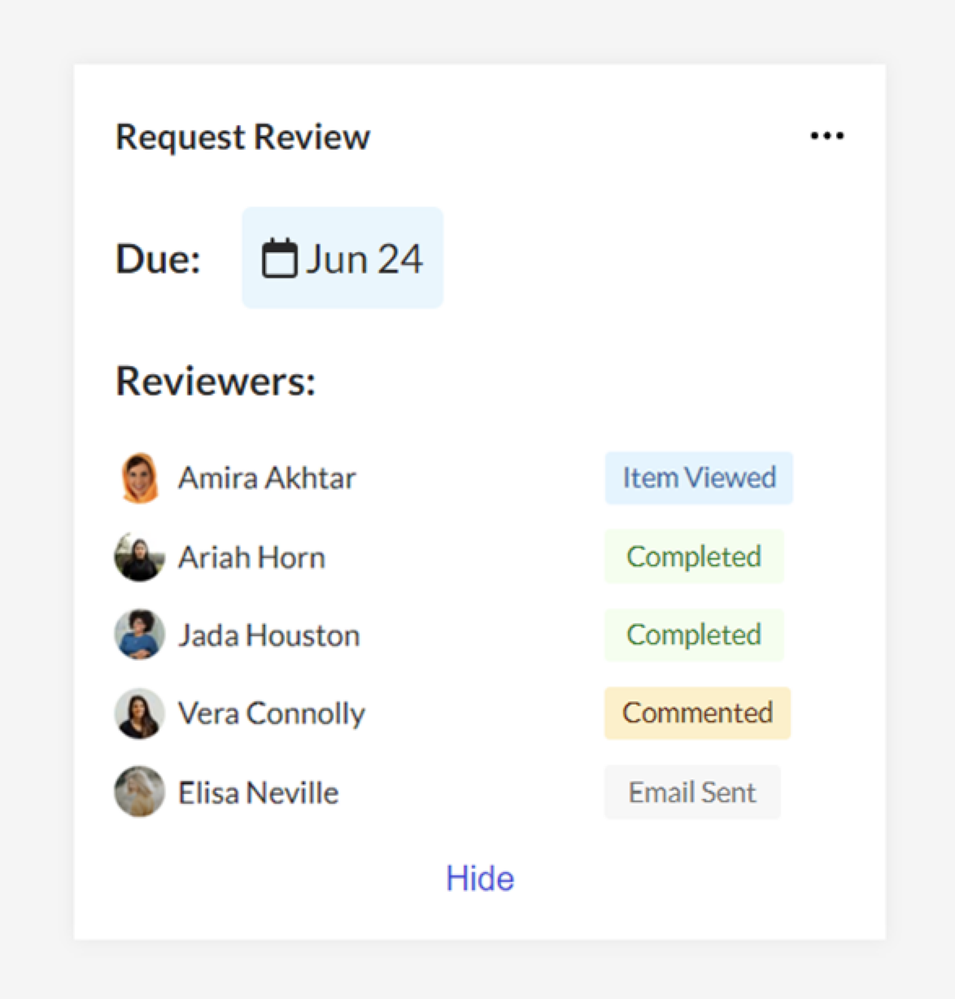This screenshot has width=955, height=999.
Task: Select reviewer name Jada Houston
Action: (x=269, y=635)
